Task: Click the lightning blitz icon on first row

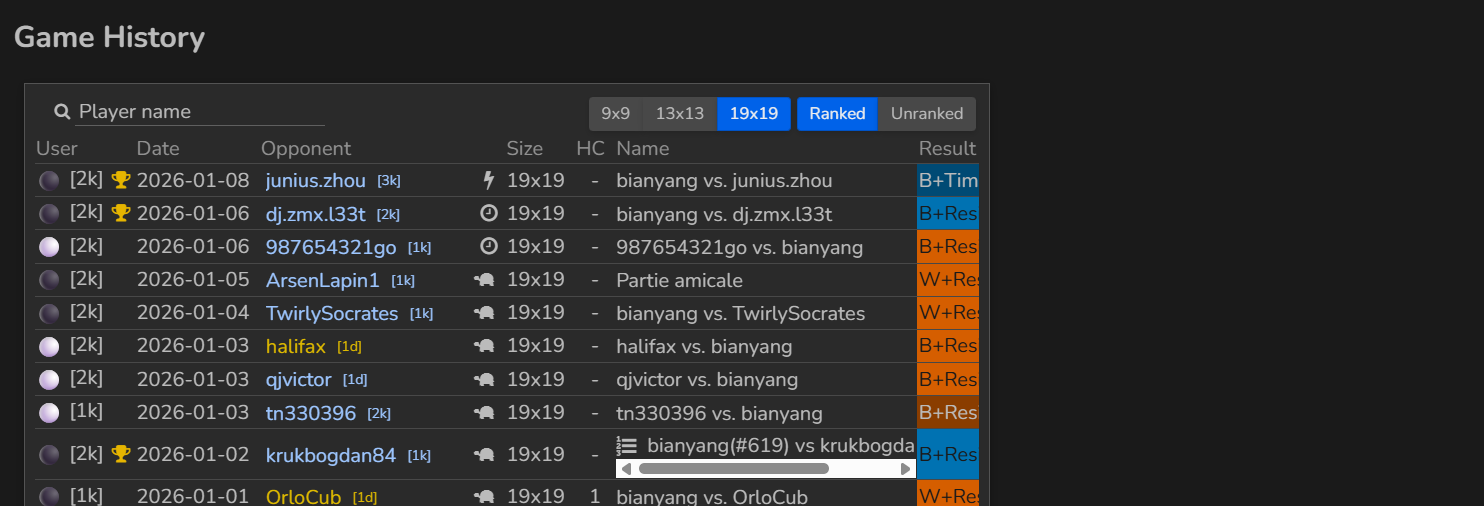Action: coord(489,180)
